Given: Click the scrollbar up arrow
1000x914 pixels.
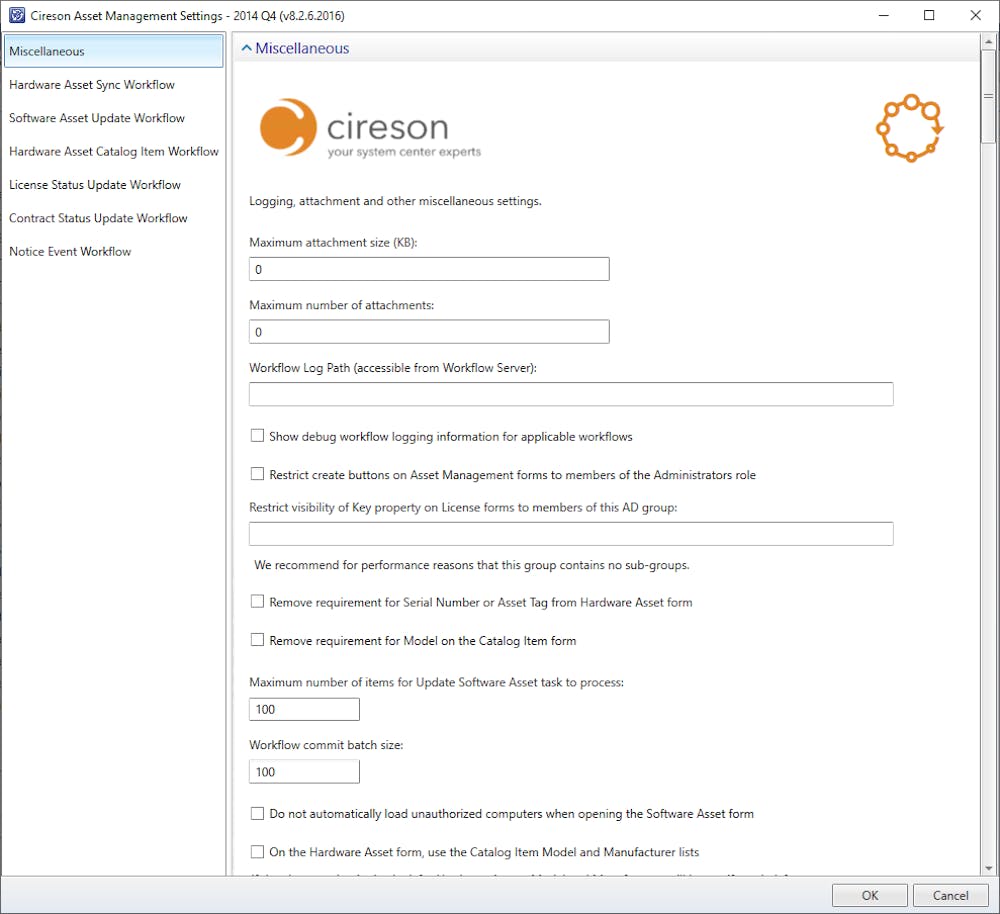Looking at the screenshot, I should pos(988,38).
